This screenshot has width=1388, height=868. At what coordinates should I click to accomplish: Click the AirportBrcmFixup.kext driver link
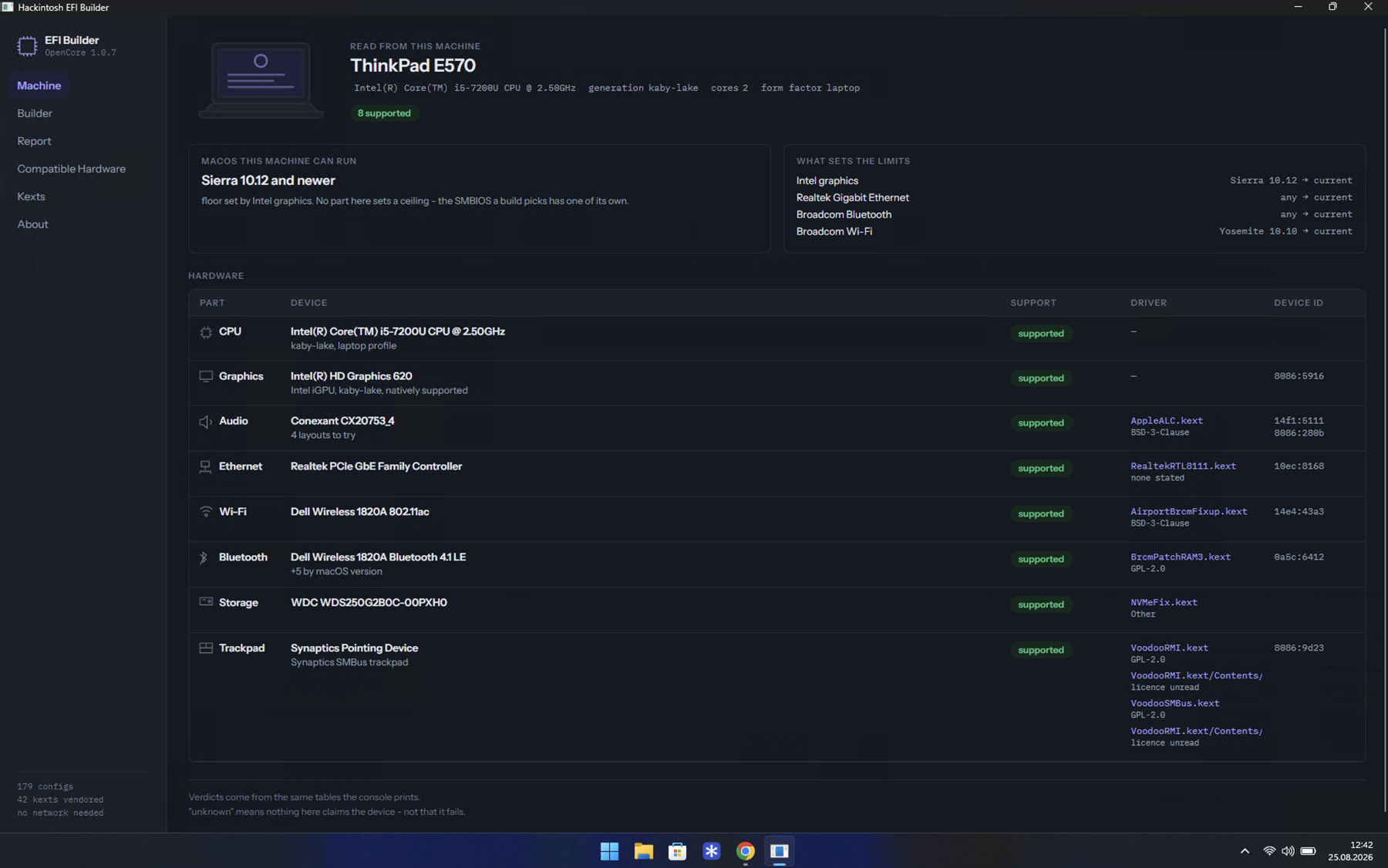1188,512
